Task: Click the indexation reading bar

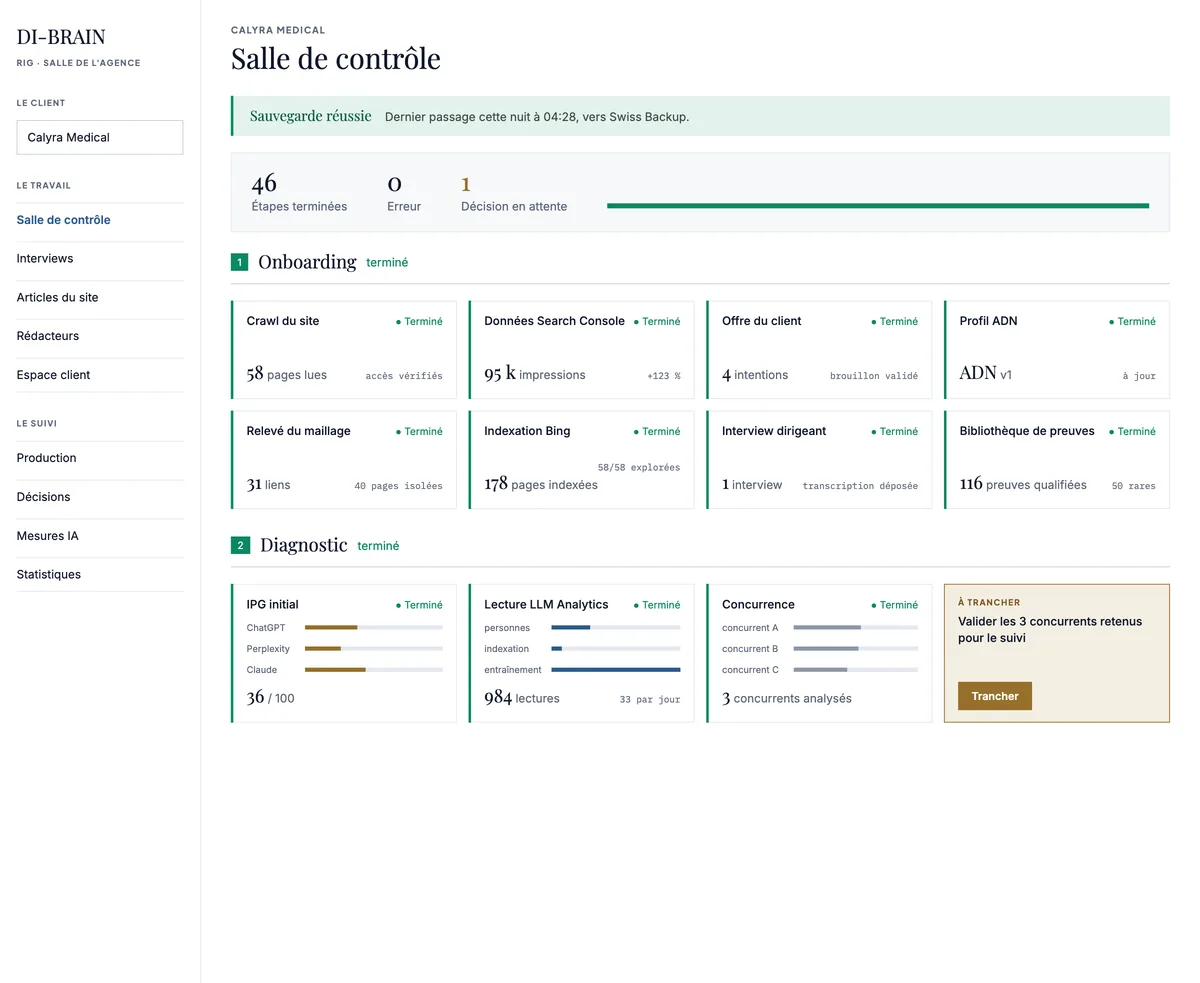Action: [x=616, y=649]
